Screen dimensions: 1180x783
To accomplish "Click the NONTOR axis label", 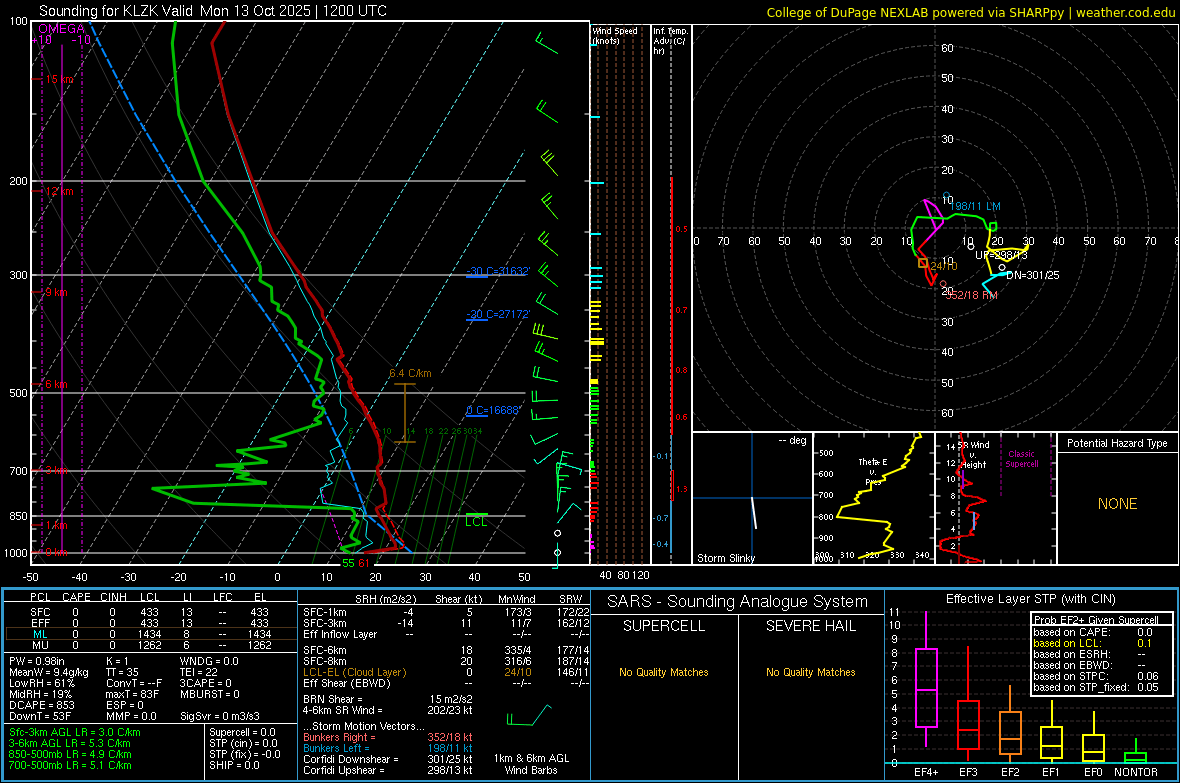I will tap(1136, 772).
